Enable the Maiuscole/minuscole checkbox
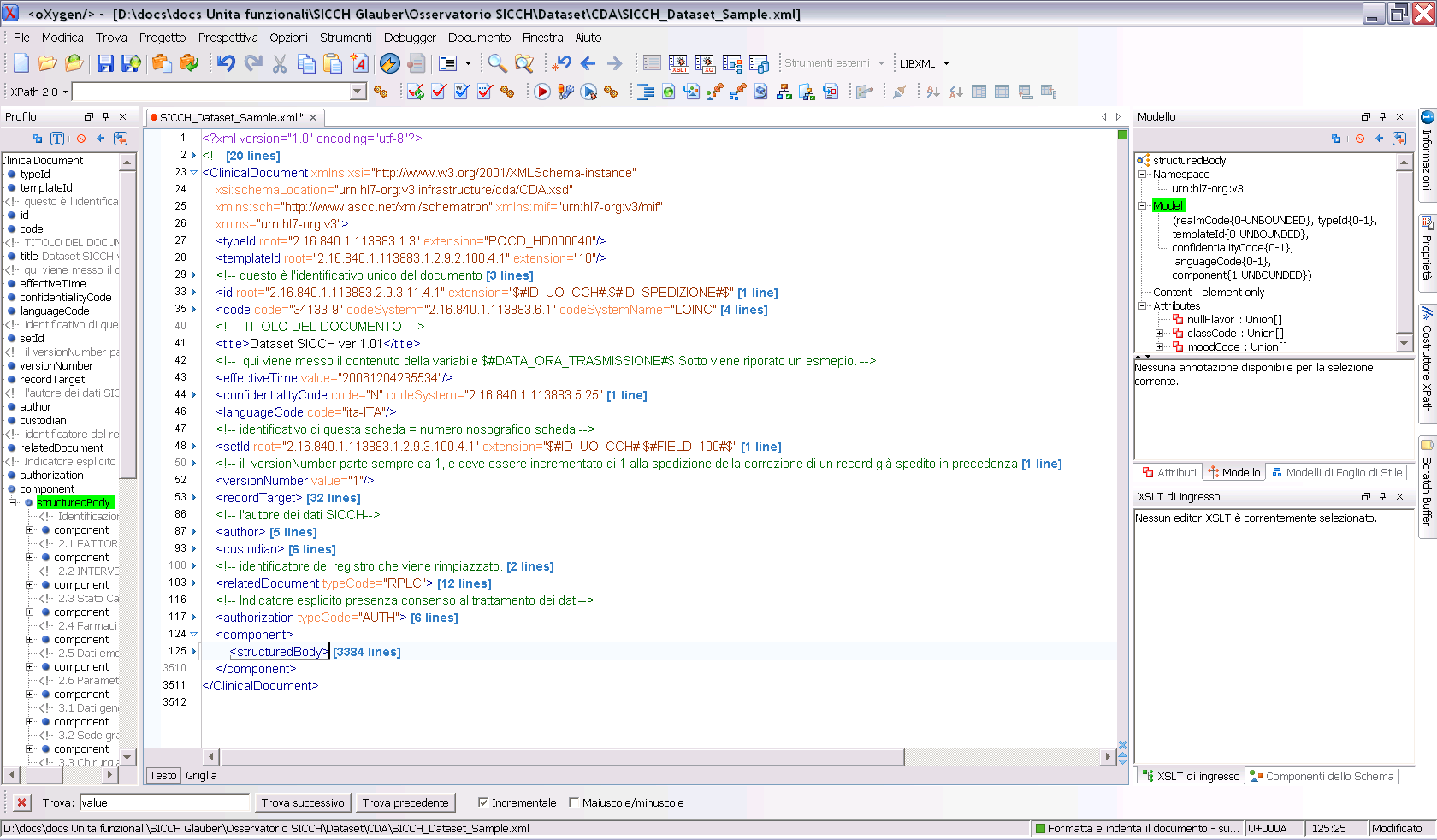Screen dimensions: 1437x840 click(574, 802)
